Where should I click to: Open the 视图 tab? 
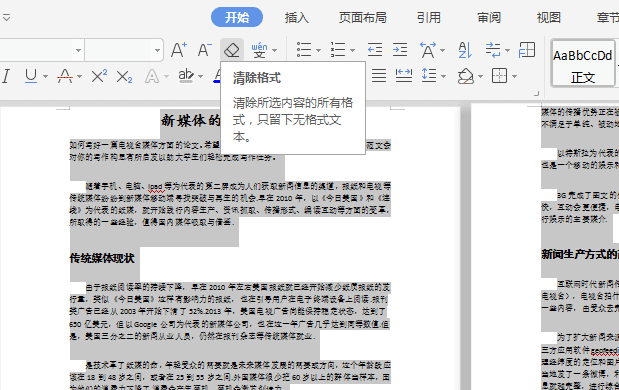(549, 17)
